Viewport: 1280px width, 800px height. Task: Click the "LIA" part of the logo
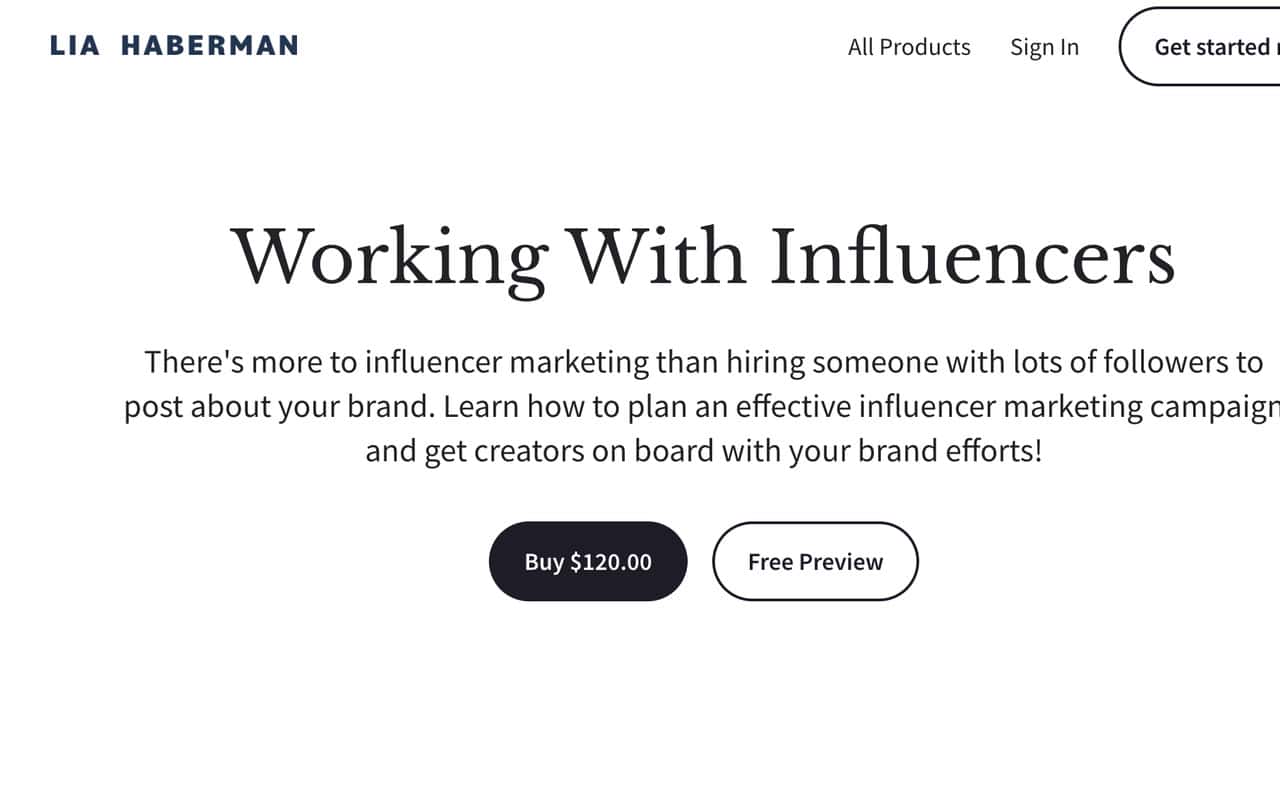[75, 46]
